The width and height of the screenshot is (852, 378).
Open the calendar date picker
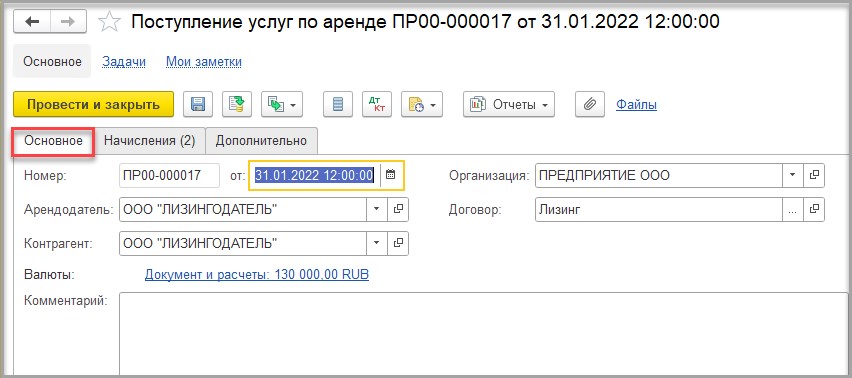click(x=391, y=175)
